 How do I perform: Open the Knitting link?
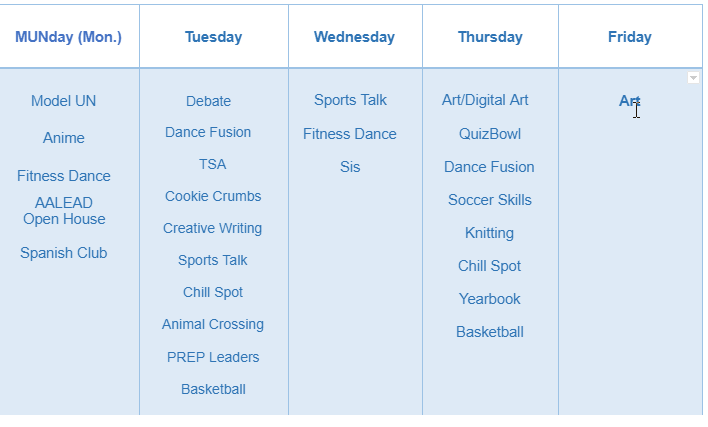[x=490, y=233]
